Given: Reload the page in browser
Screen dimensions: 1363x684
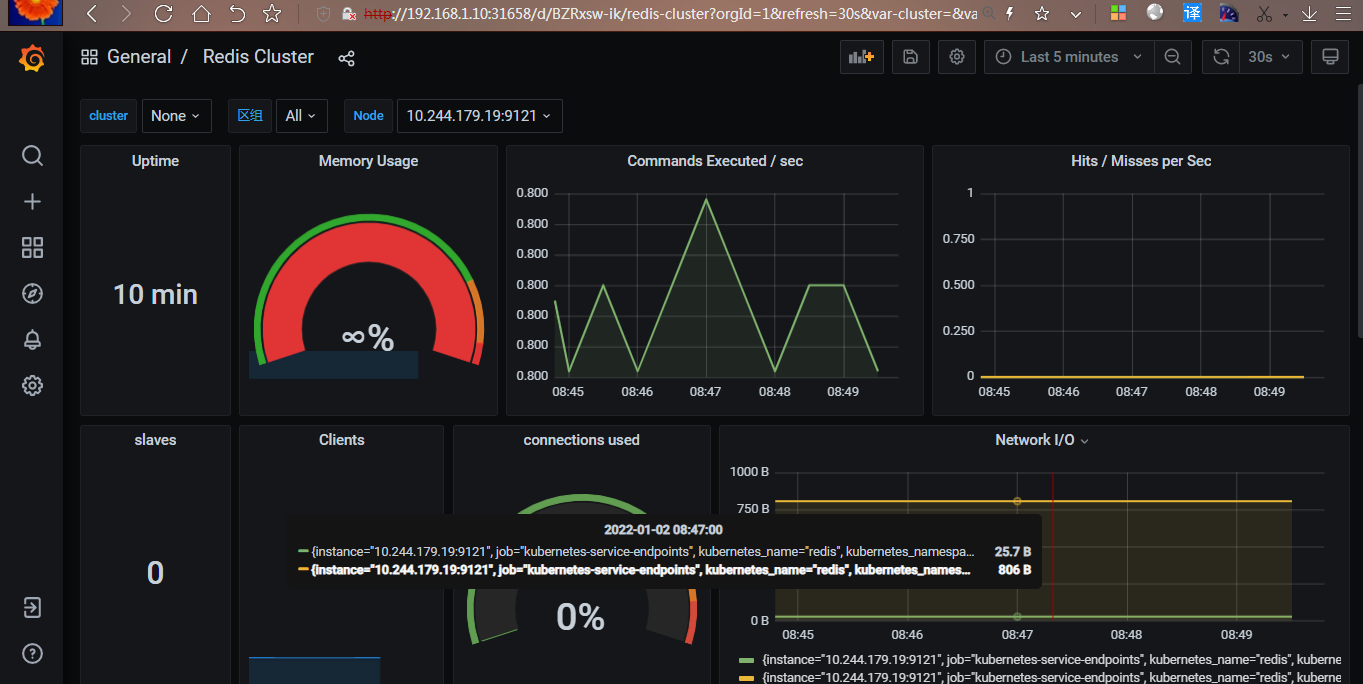Looking at the screenshot, I should [x=163, y=14].
